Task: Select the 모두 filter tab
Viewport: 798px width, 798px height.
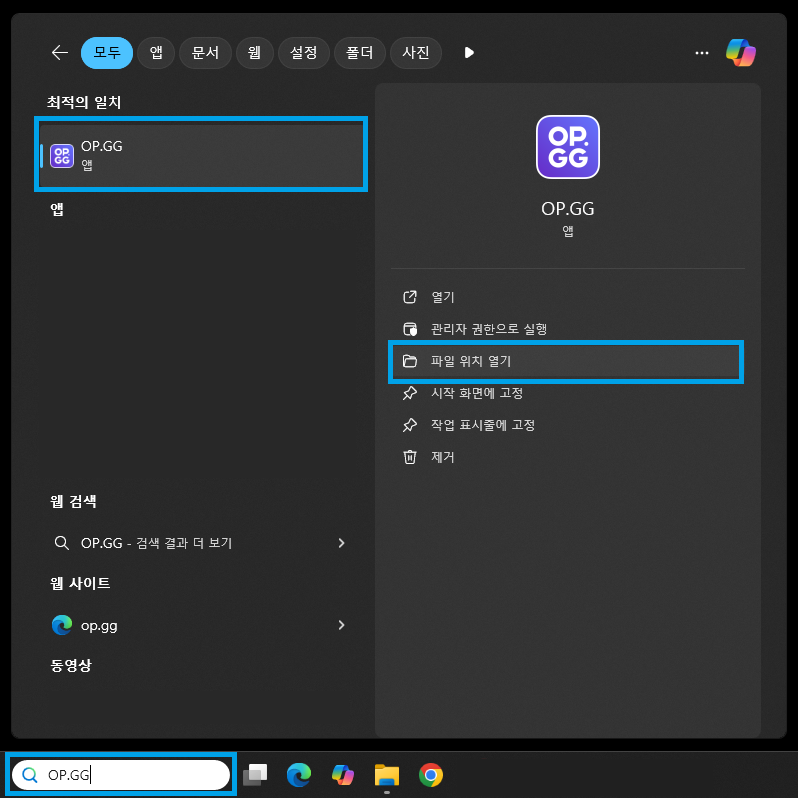Action: point(107,52)
